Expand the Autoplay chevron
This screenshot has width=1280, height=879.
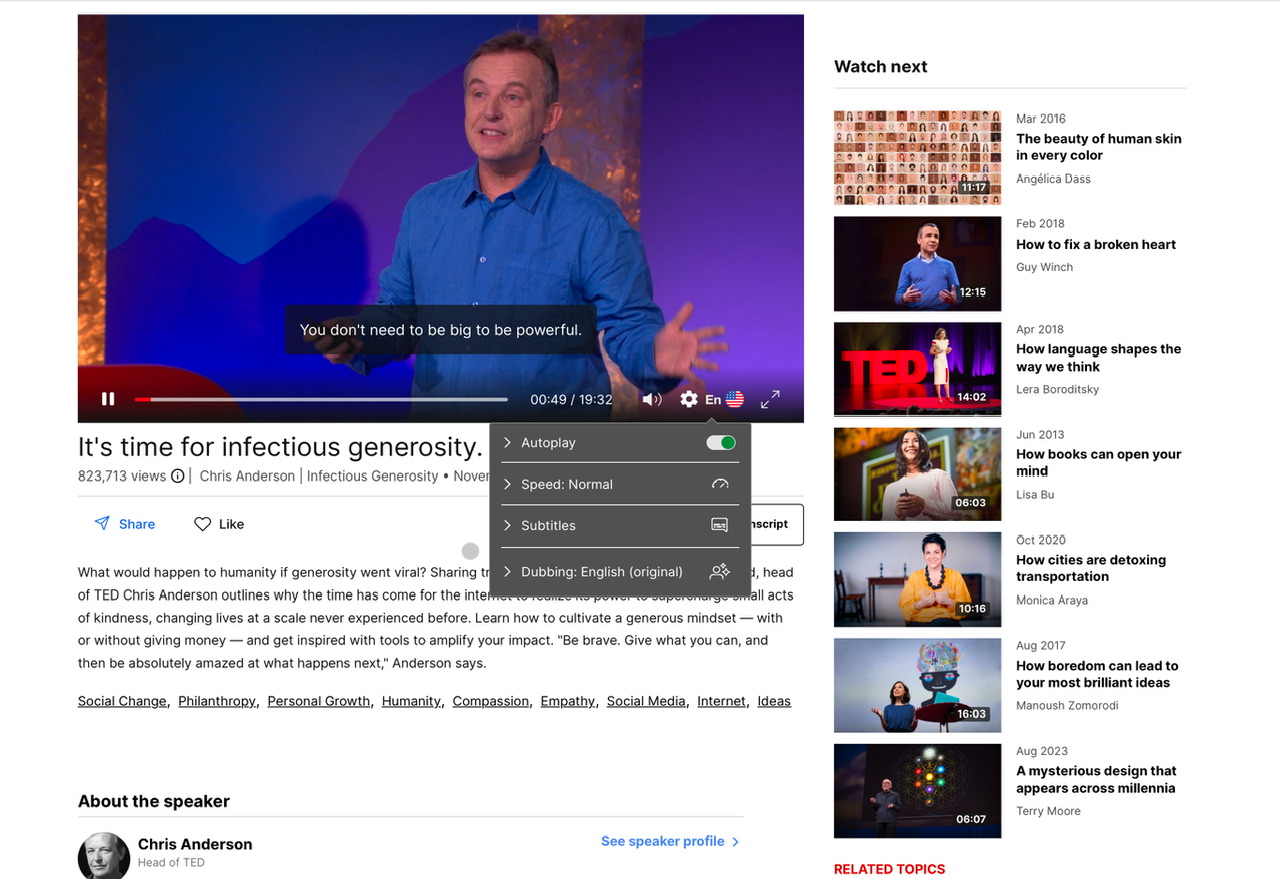click(508, 442)
